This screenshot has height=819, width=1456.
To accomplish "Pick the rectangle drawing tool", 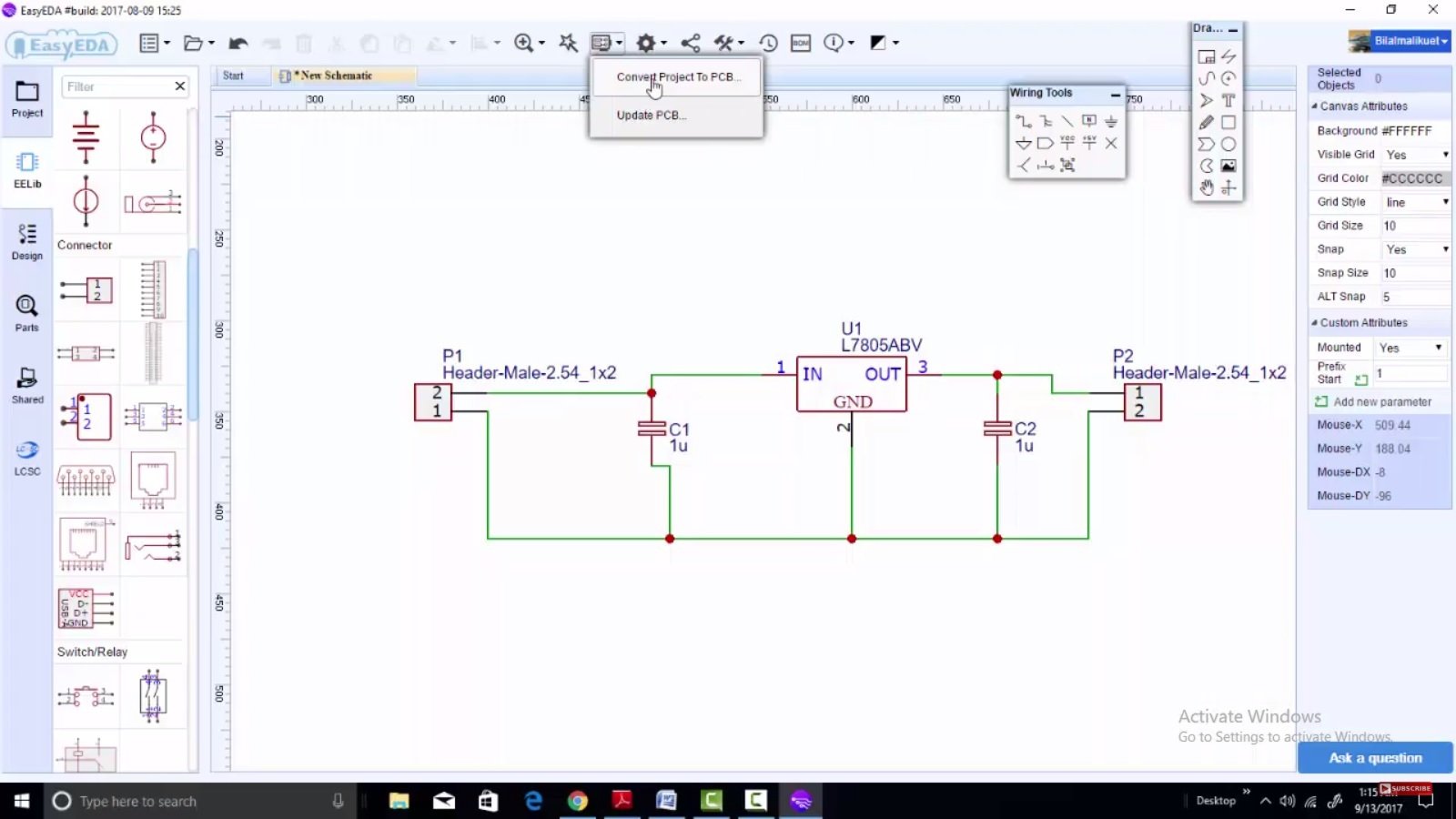I will click(1228, 122).
